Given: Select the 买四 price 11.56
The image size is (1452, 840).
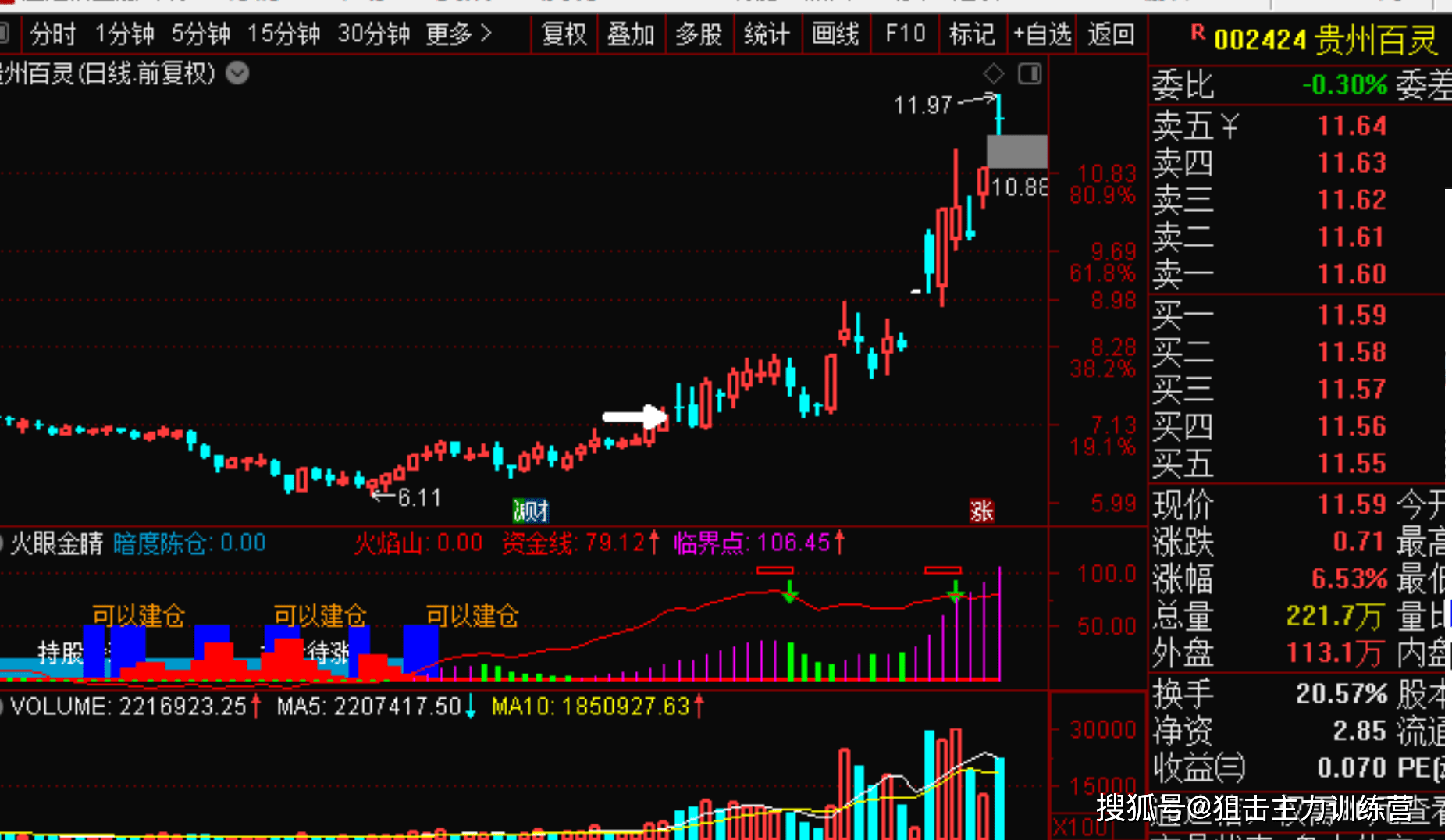Looking at the screenshot, I should [1352, 426].
